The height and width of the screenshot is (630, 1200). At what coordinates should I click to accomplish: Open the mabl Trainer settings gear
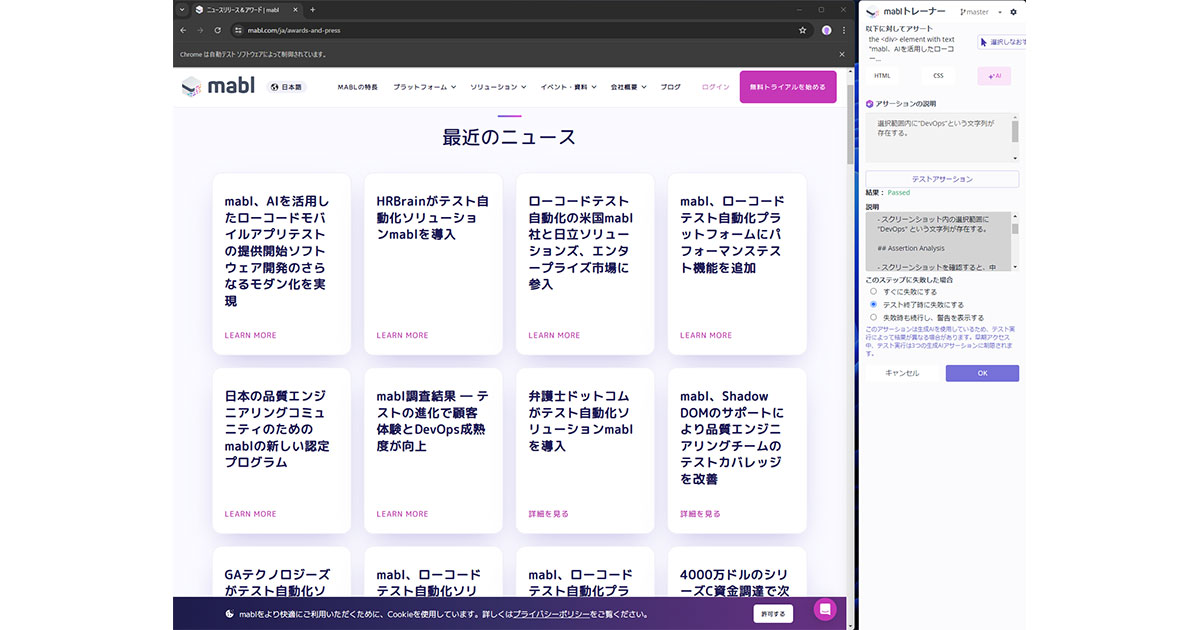pyautogui.click(x=1013, y=12)
